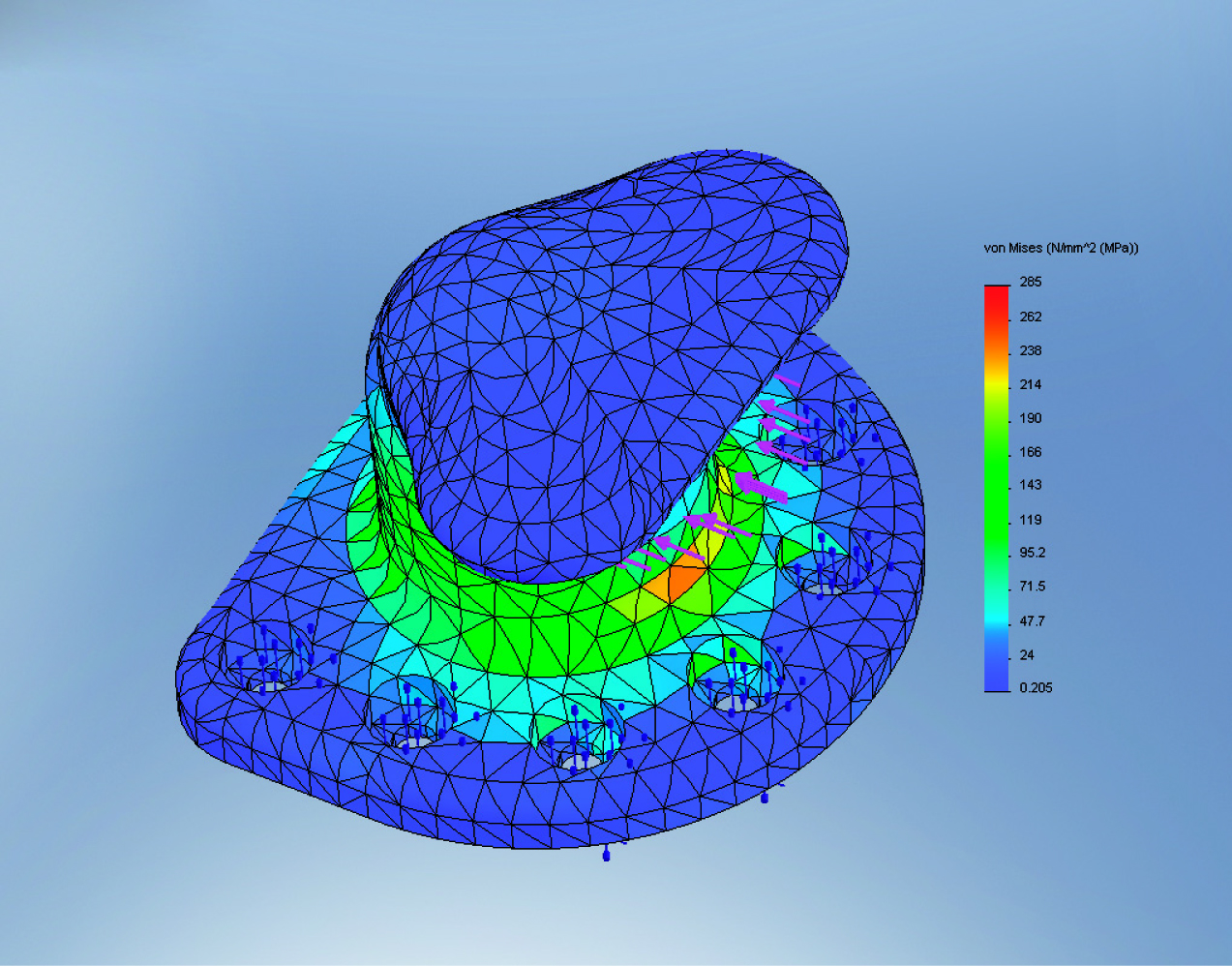Select the 214 legend label
This screenshot has width=1232, height=966.
point(1031,384)
